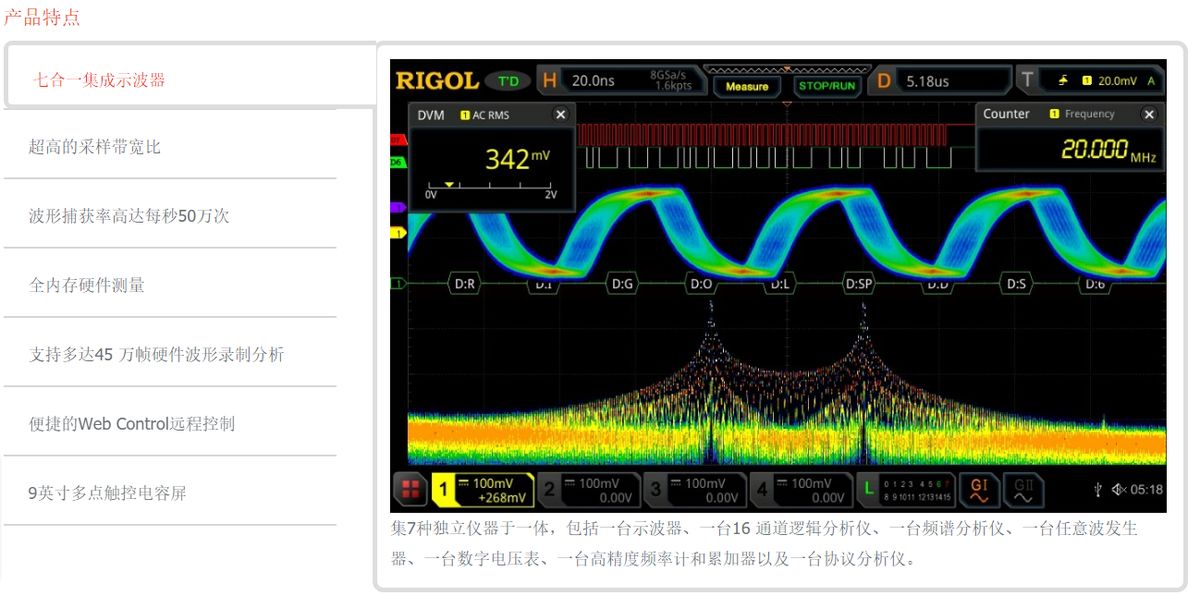The height and width of the screenshot is (596, 1200).
Task: Enable channel 4
Action: [x=800, y=489]
